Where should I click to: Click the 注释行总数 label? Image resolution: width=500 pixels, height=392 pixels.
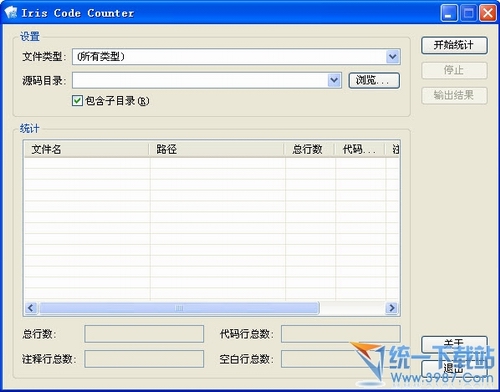pyautogui.click(x=49, y=359)
